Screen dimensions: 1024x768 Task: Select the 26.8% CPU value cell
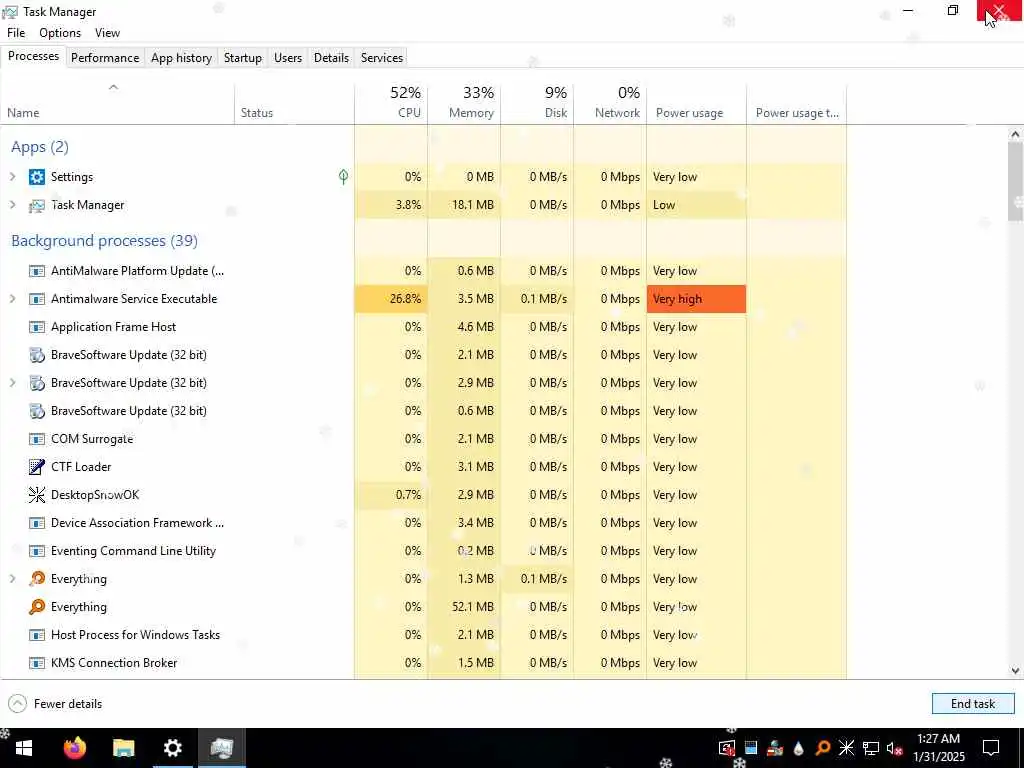(x=391, y=299)
